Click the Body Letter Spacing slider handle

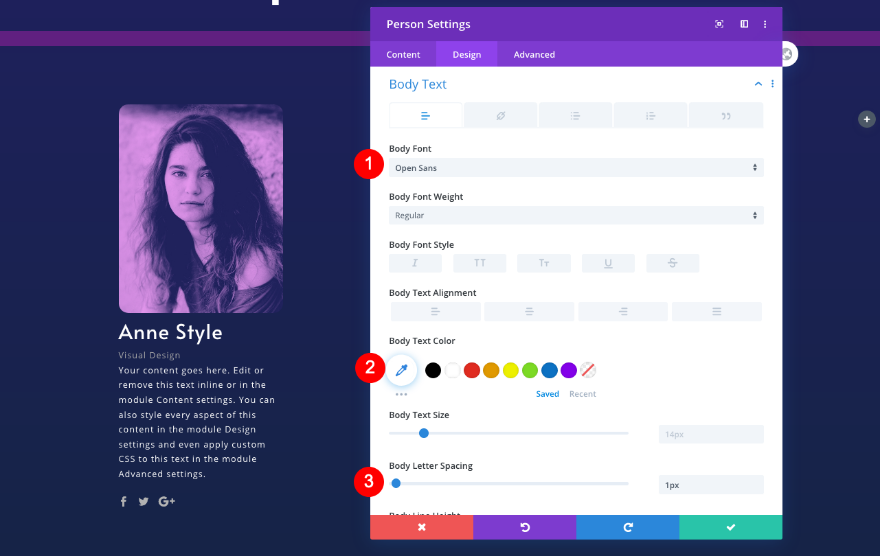click(396, 484)
